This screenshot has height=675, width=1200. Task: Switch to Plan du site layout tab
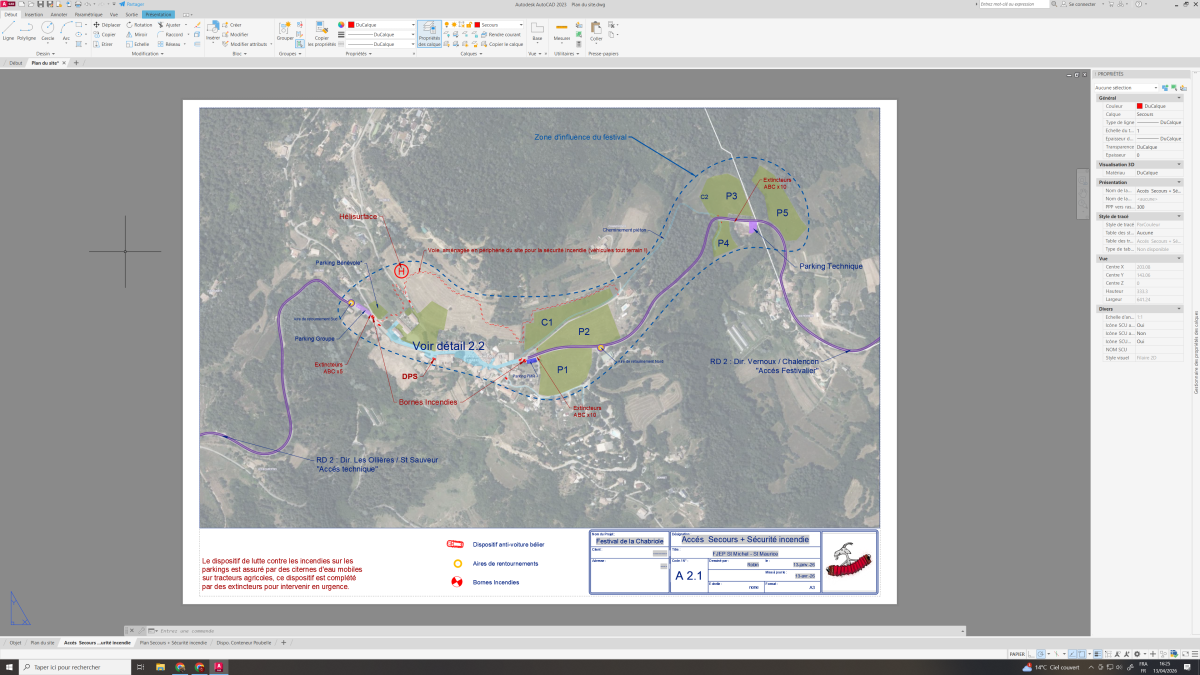click(x=42, y=642)
